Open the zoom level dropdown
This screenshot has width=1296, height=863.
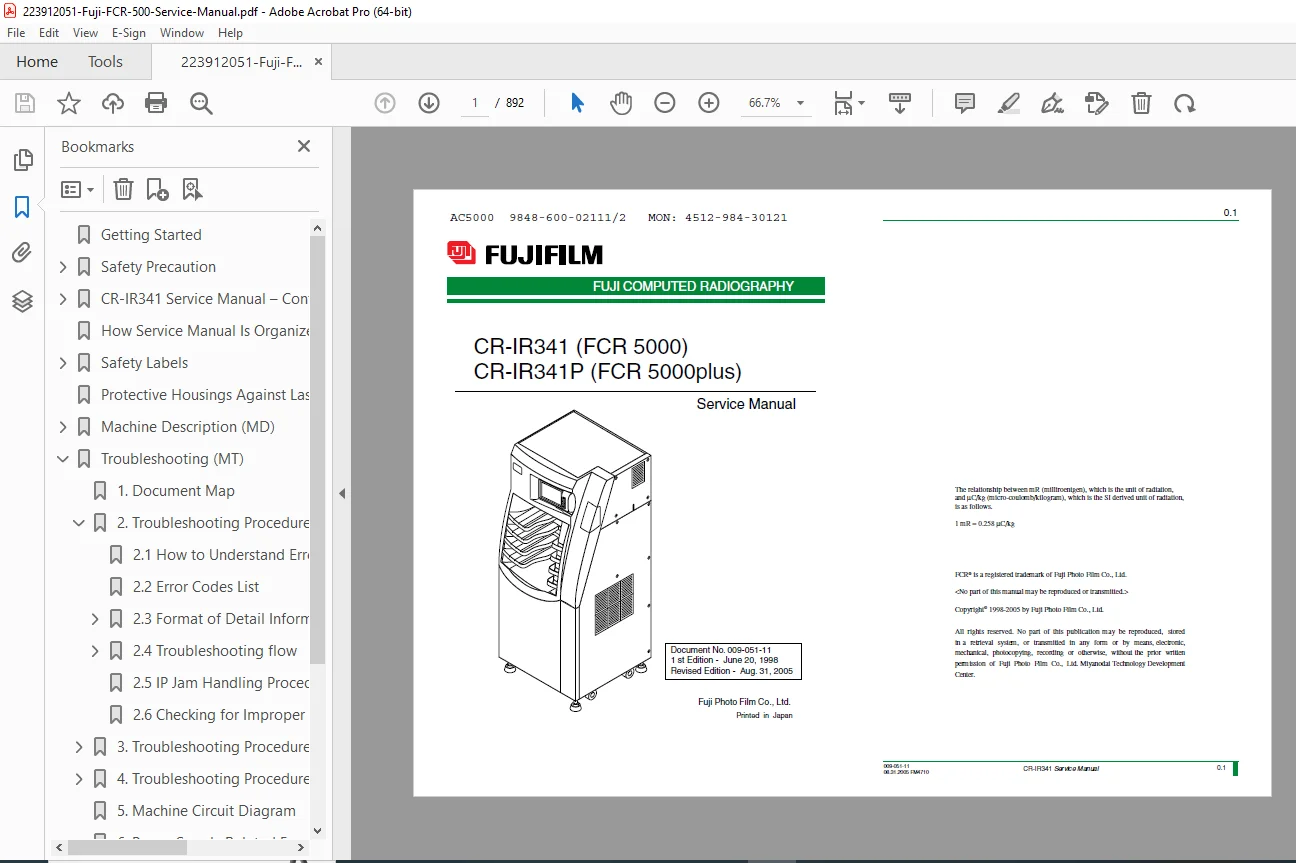point(800,103)
